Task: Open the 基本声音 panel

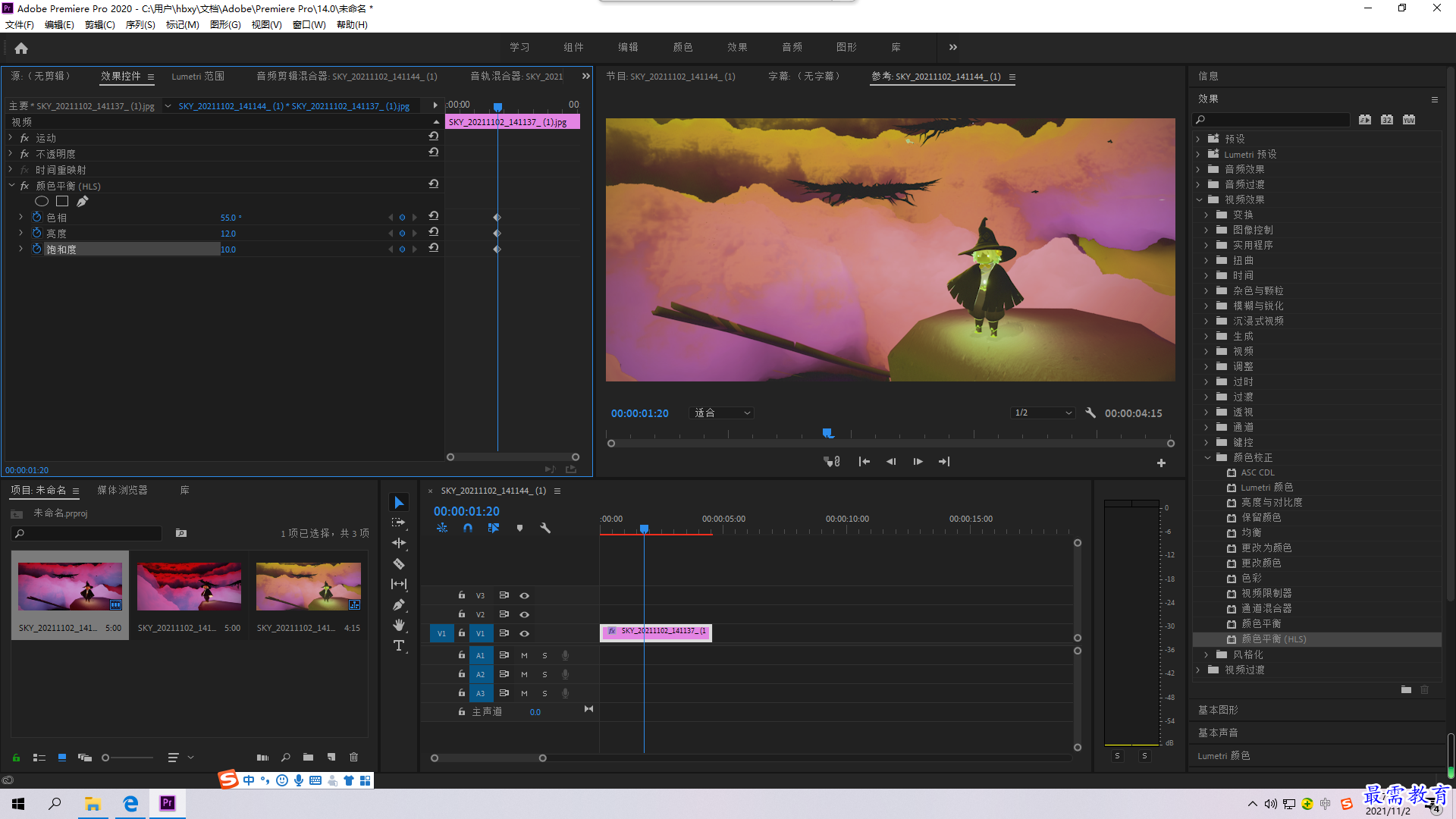Action: click(x=1218, y=733)
